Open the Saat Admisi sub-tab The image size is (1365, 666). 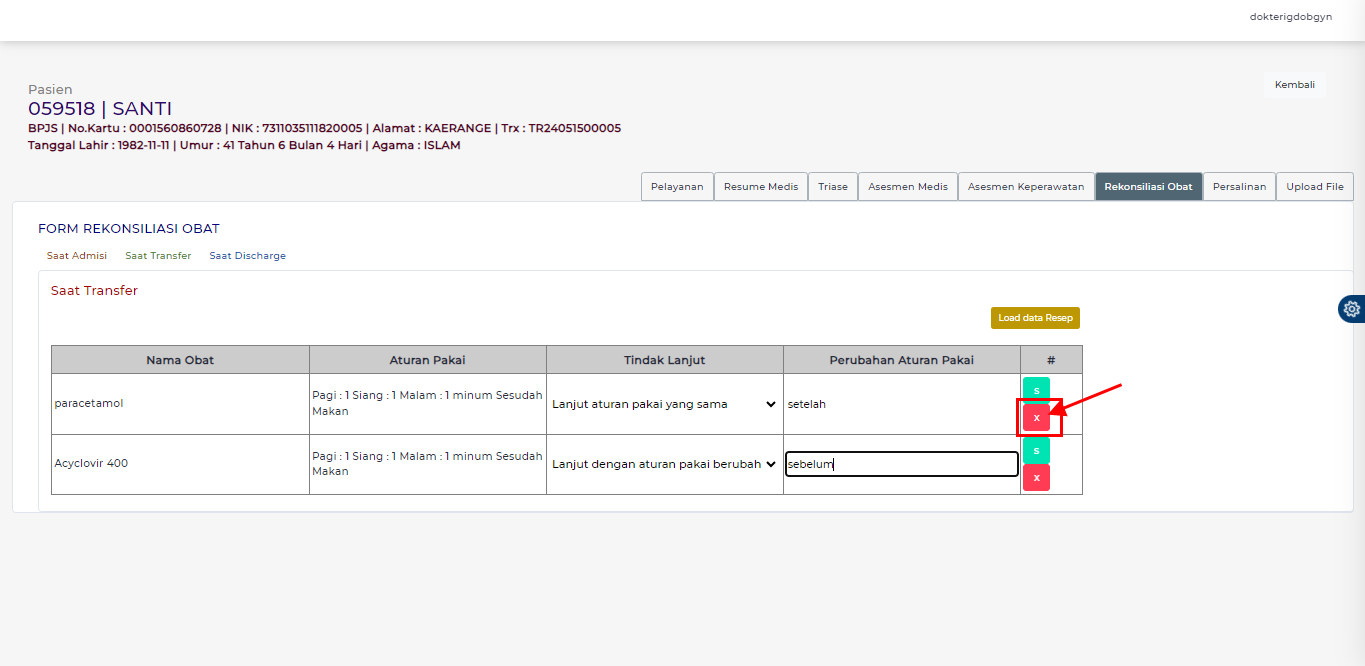tap(77, 256)
